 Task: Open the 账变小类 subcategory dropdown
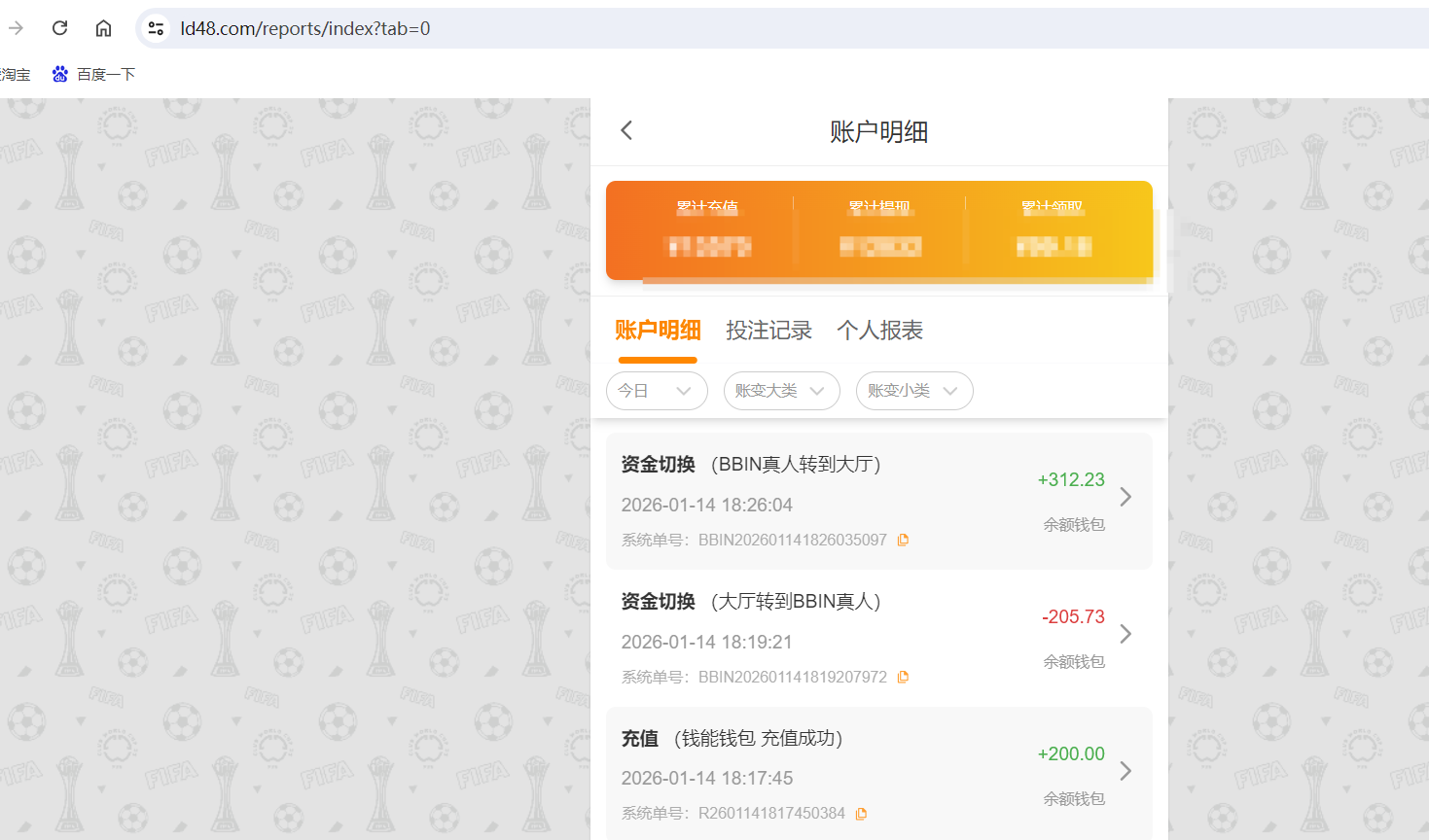tap(913, 391)
